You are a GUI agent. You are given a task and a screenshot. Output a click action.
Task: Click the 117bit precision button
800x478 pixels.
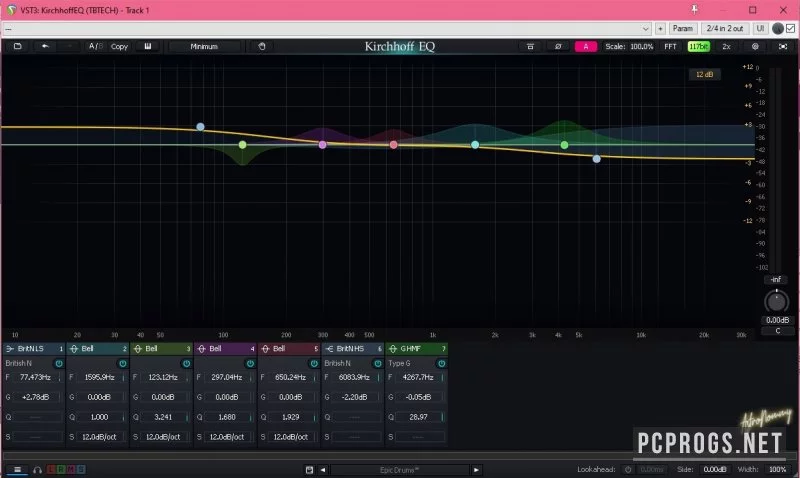point(698,46)
